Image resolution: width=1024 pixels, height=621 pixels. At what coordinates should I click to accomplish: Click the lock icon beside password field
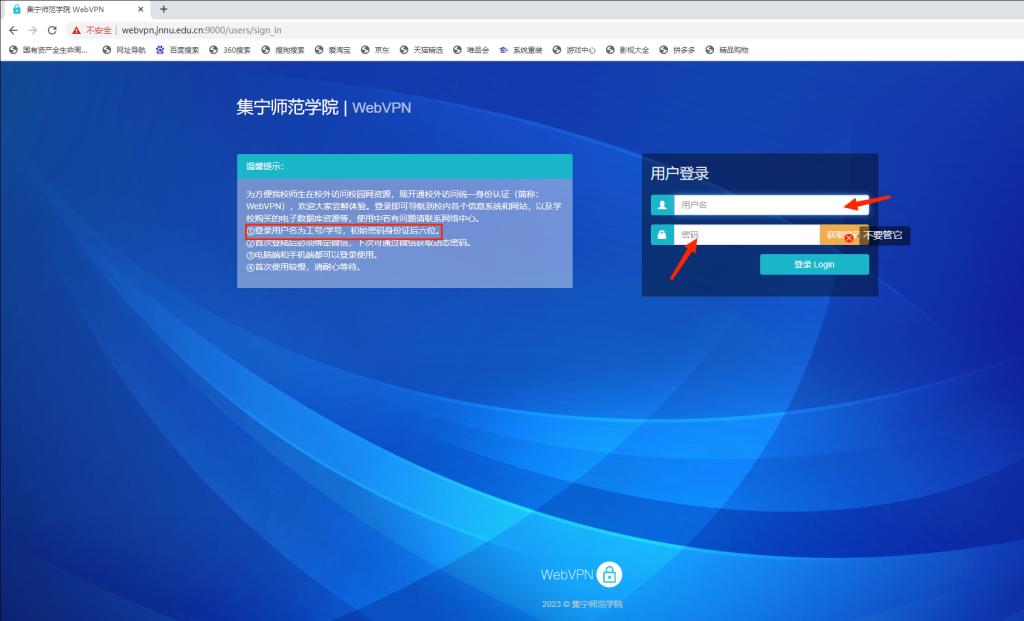click(x=662, y=235)
